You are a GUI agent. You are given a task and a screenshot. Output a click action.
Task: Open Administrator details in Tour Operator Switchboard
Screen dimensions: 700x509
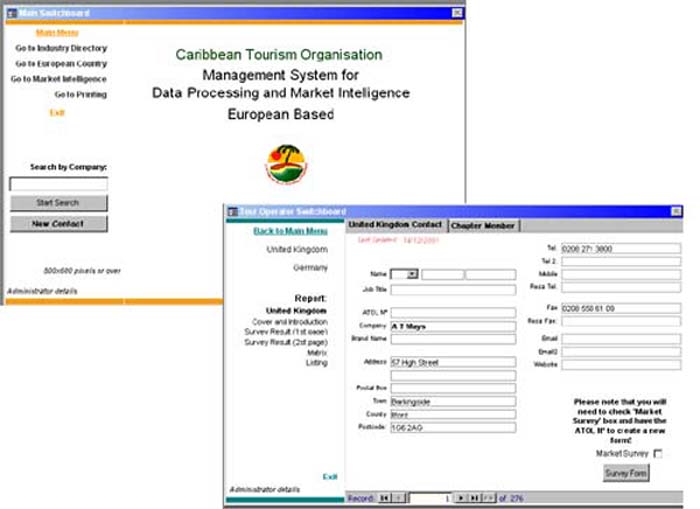(264, 489)
